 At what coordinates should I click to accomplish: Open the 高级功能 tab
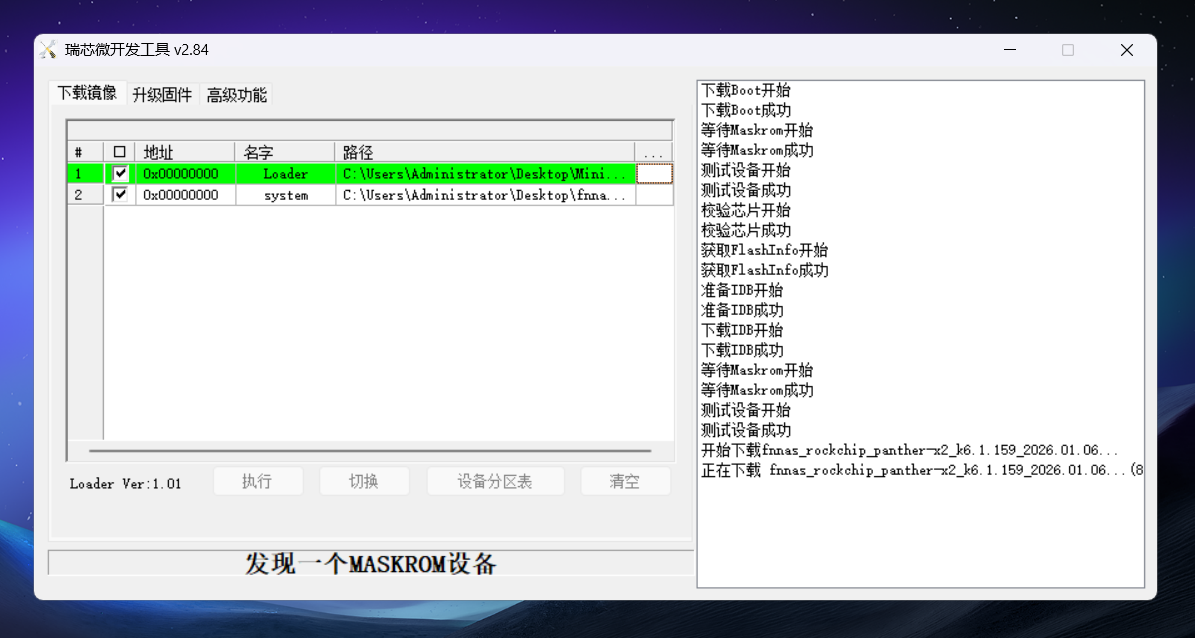[236, 95]
